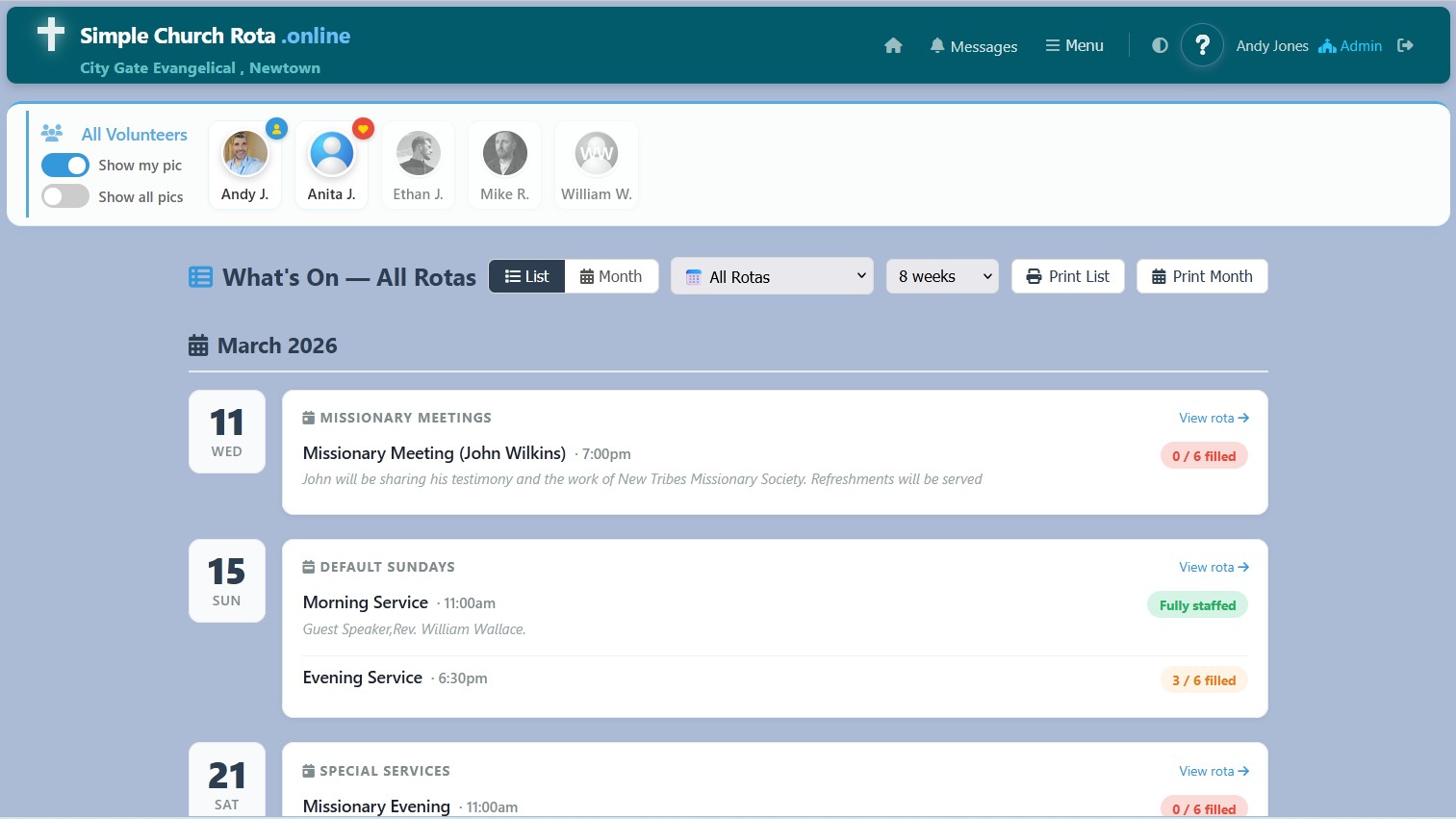Change the 8 weeks duration dropdown
Image resolution: width=1456 pixels, height=819 pixels.
pos(942,276)
